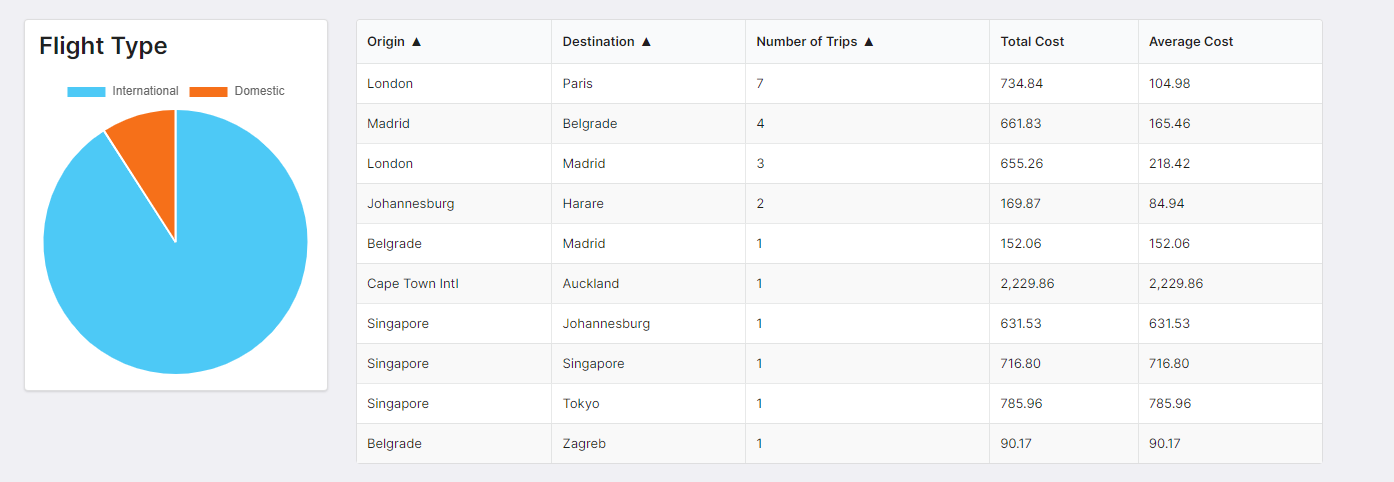
Task: Click the Flight Type chart title
Action: [103, 46]
